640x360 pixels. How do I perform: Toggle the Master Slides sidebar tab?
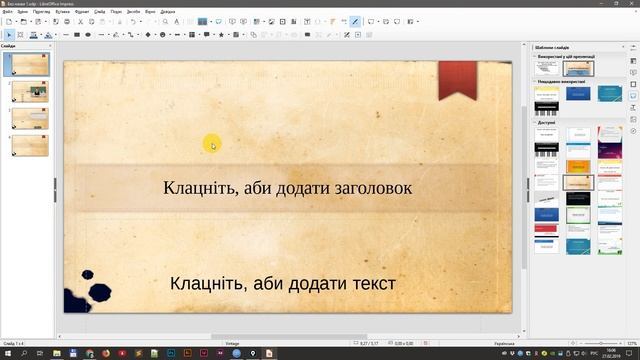point(633,96)
